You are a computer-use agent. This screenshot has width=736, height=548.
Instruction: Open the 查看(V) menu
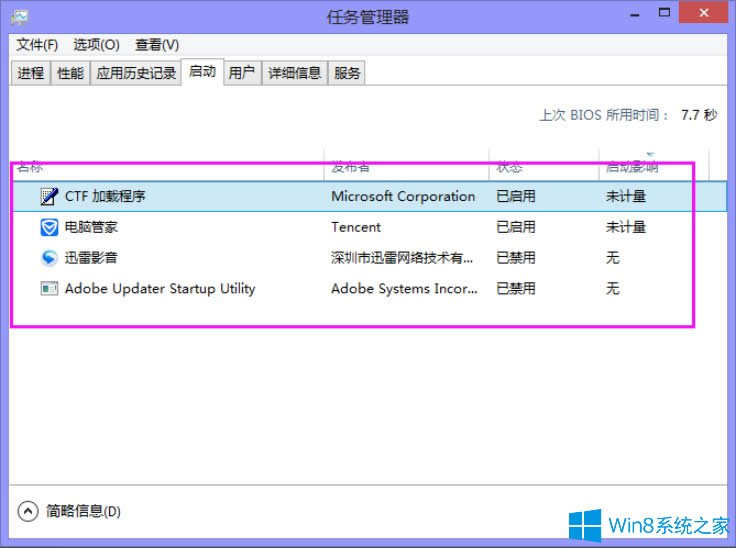coord(157,45)
